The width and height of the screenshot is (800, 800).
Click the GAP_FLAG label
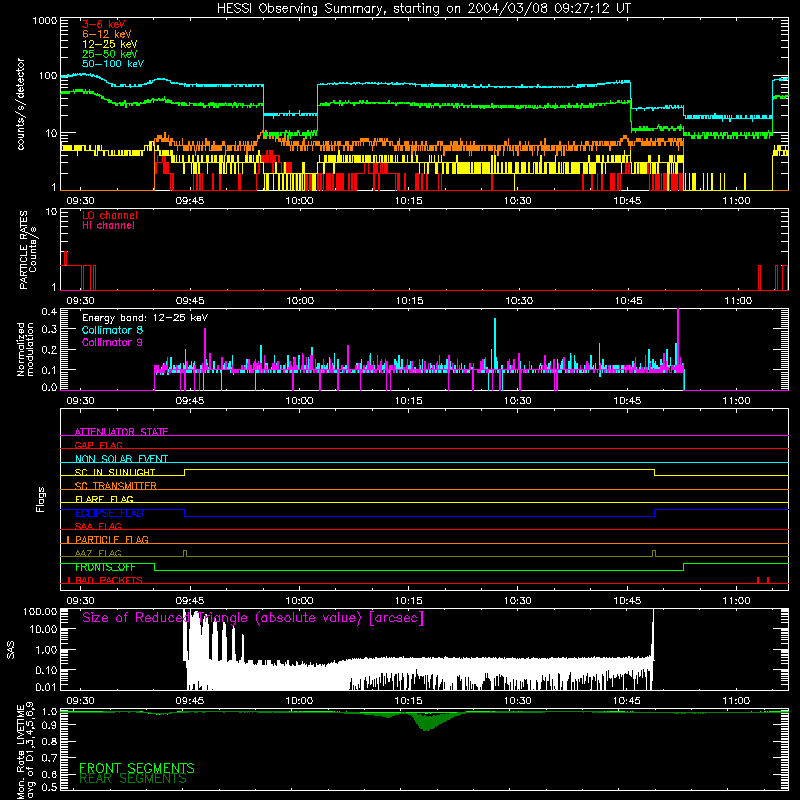98,445
